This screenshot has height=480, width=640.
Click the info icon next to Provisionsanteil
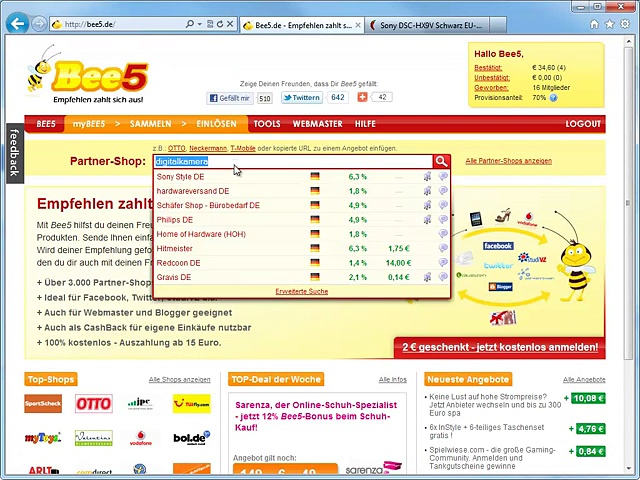555,98
